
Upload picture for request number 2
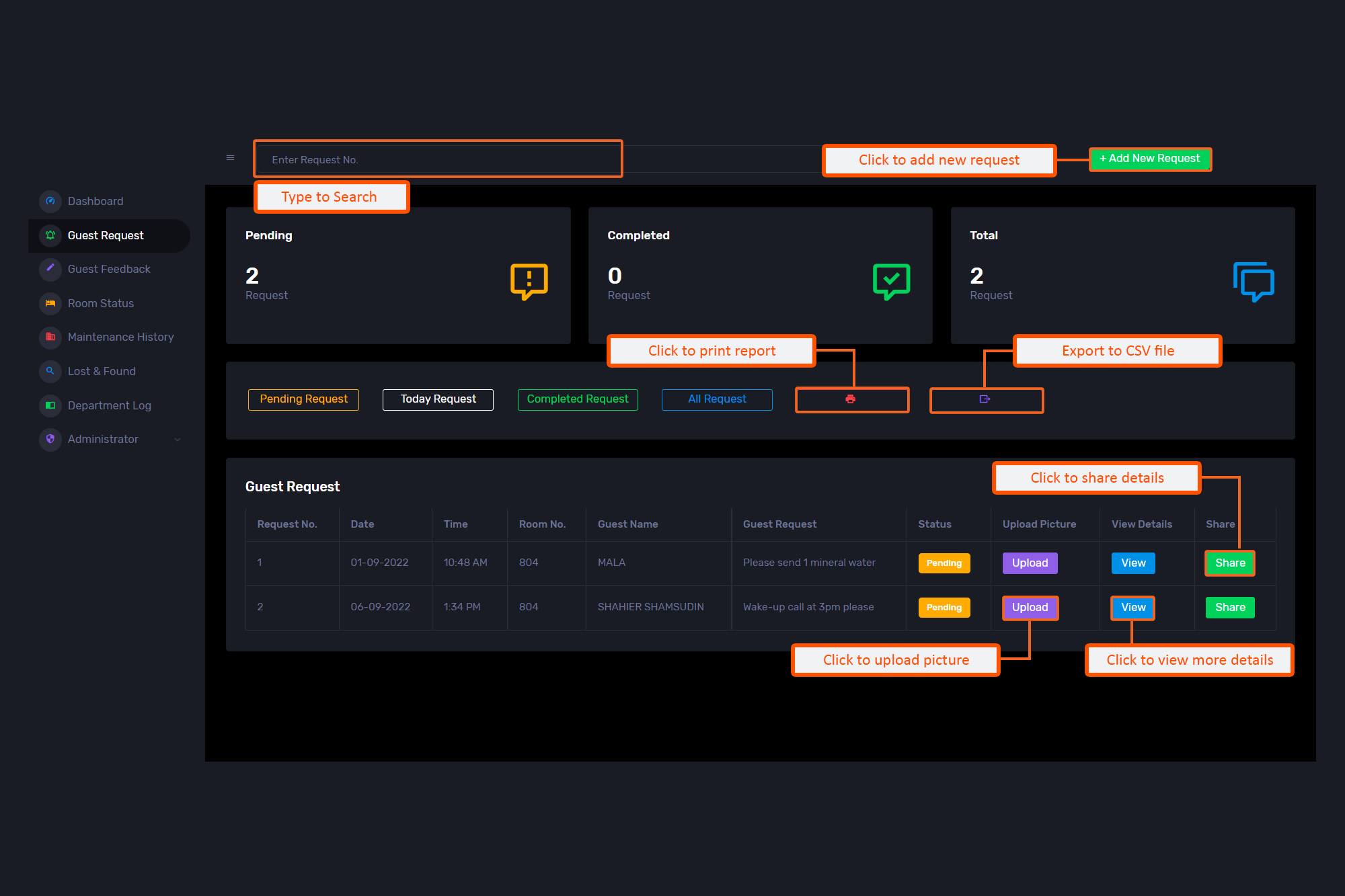pos(1030,608)
